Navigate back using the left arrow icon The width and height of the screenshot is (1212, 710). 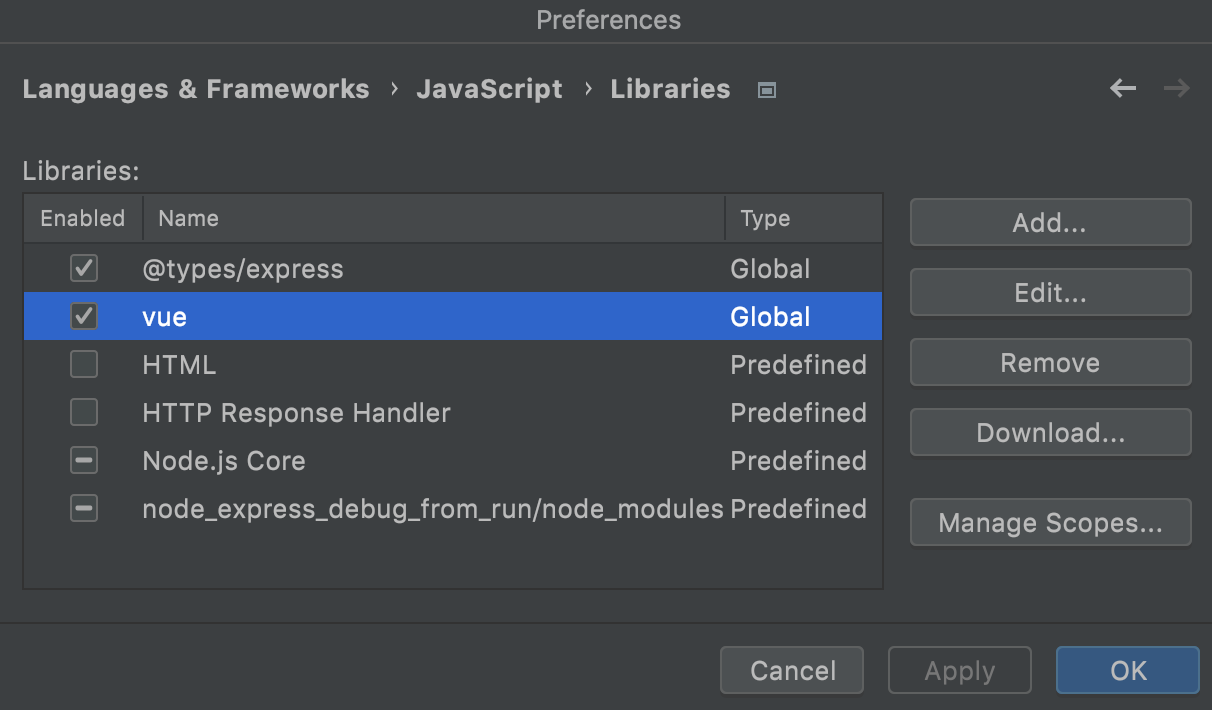tap(1122, 88)
